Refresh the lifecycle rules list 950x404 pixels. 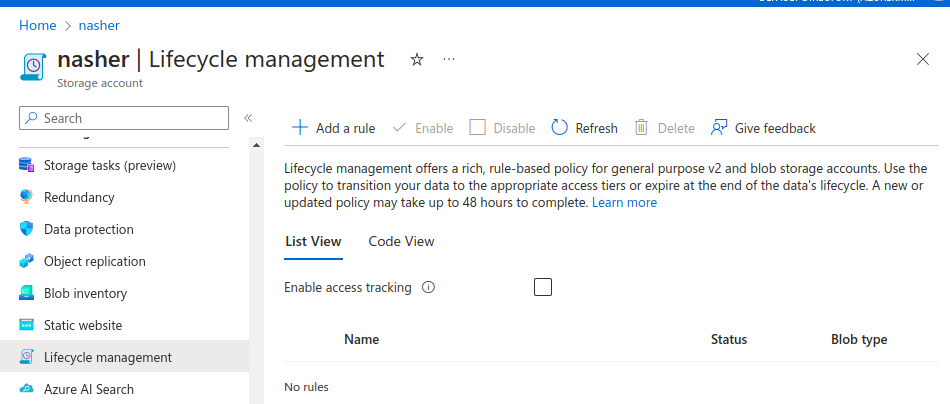coord(585,128)
